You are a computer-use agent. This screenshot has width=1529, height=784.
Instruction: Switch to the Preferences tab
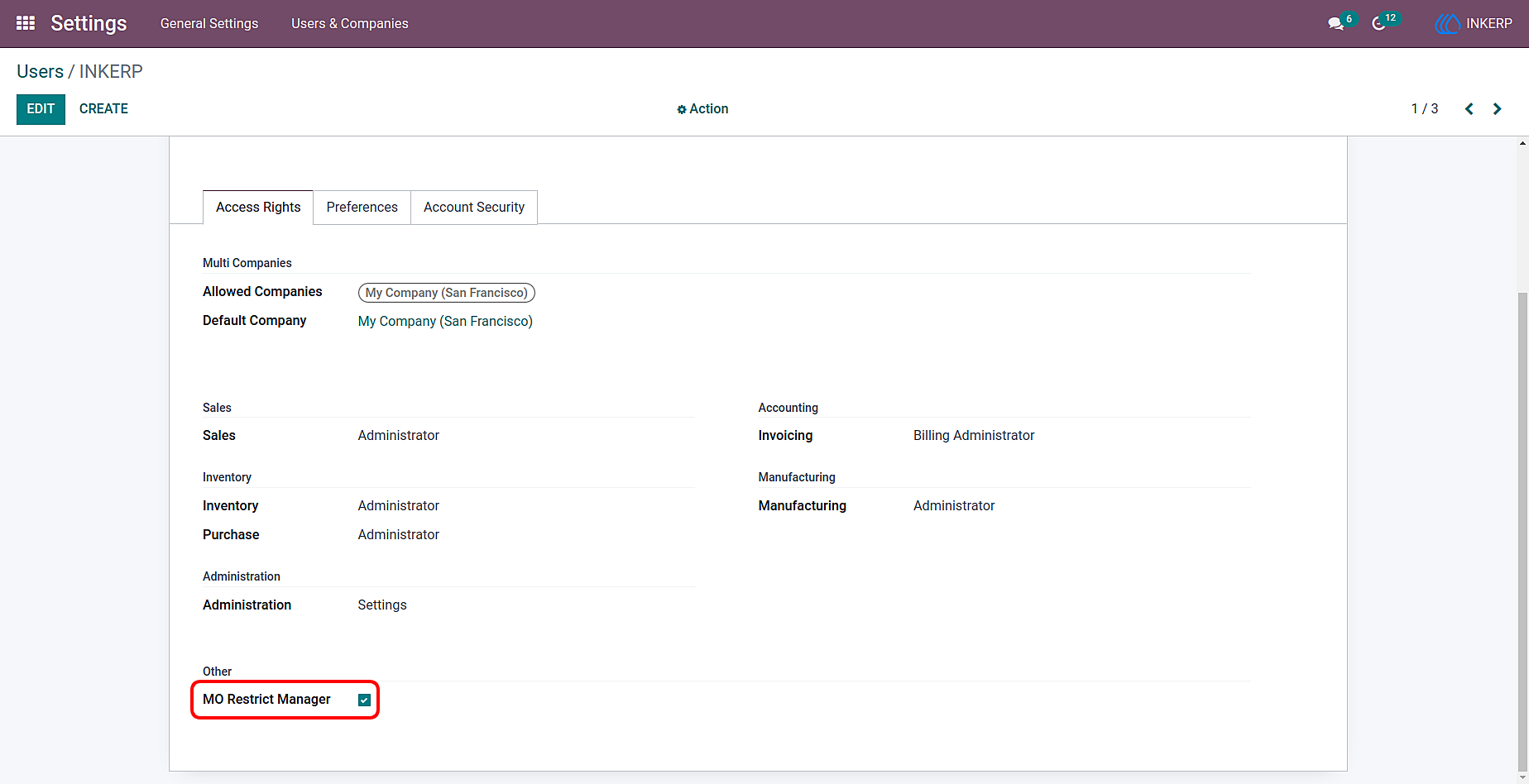[x=362, y=208]
